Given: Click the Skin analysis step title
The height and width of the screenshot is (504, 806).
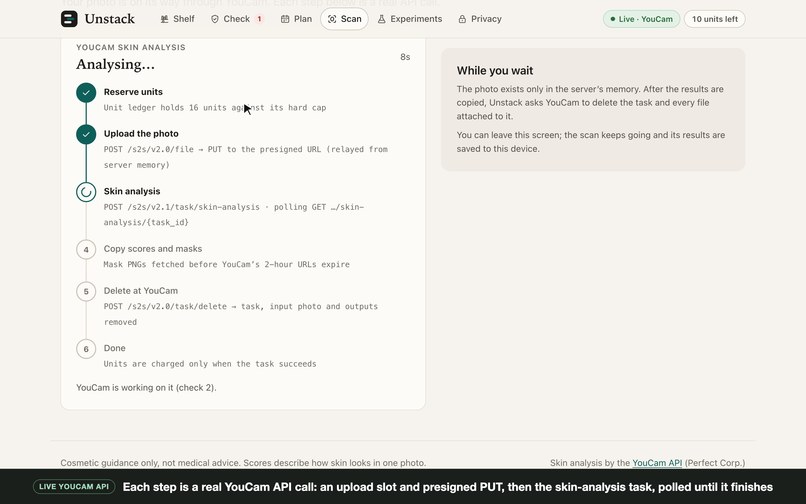Looking at the screenshot, I should pyautogui.click(x=132, y=191).
